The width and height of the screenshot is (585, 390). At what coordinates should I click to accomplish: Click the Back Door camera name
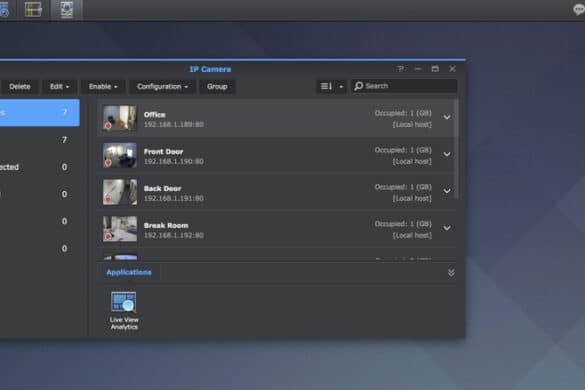click(x=162, y=188)
